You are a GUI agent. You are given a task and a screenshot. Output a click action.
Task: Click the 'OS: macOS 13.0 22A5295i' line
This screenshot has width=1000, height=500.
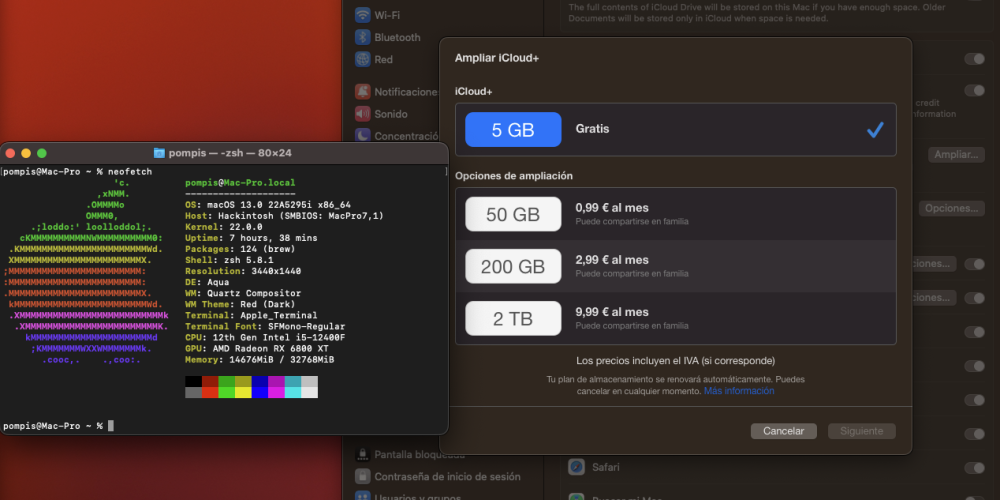click(268, 205)
